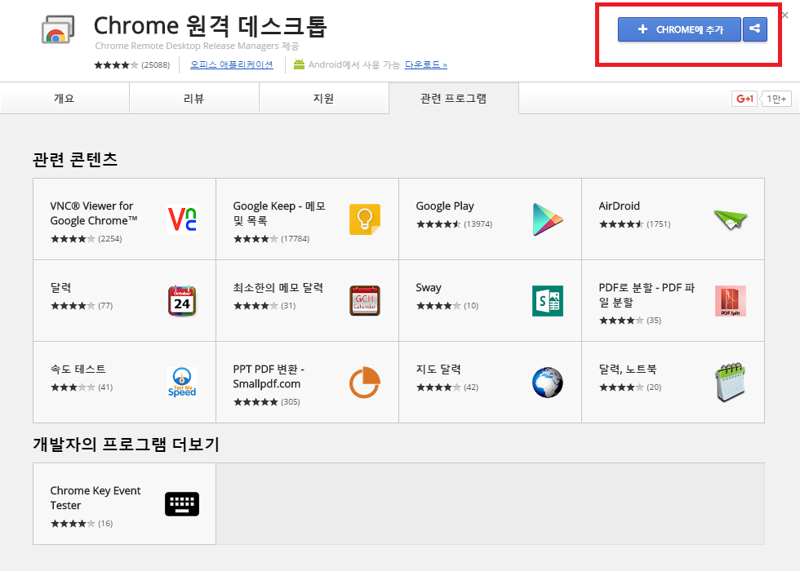800x571 pixels.
Task: Open the AirDroid paper plane icon
Action: click(x=731, y=219)
